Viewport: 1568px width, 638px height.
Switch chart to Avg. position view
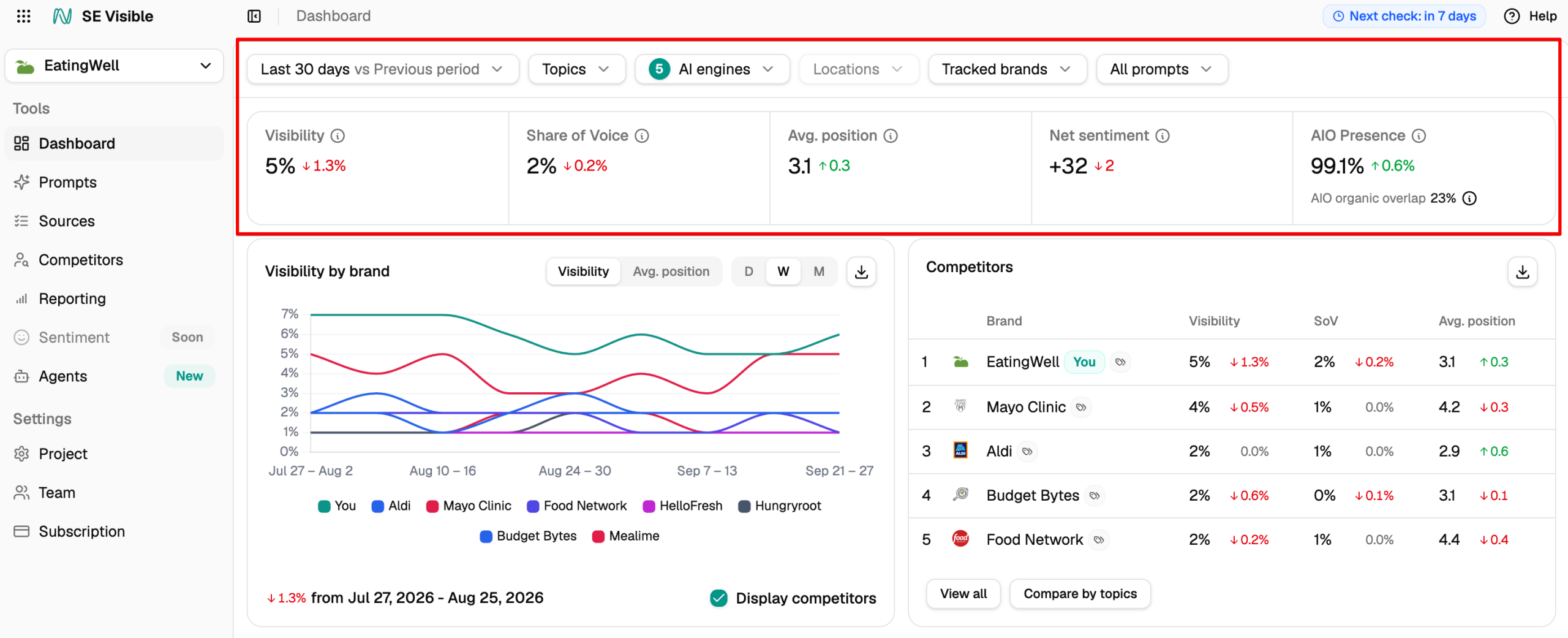pyautogui.click(x=671, y=272)
